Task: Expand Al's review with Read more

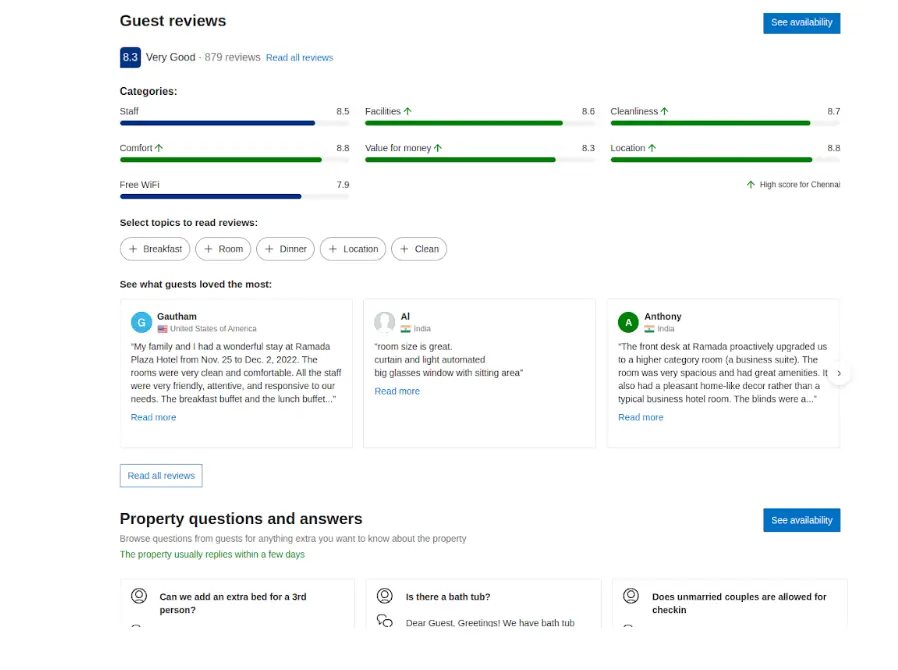Action: click(x=397, y=391)
